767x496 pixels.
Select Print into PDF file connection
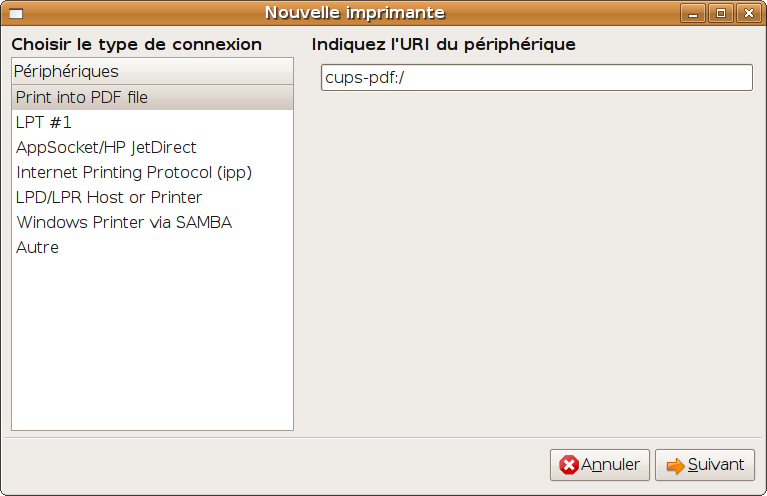point(82,97)
